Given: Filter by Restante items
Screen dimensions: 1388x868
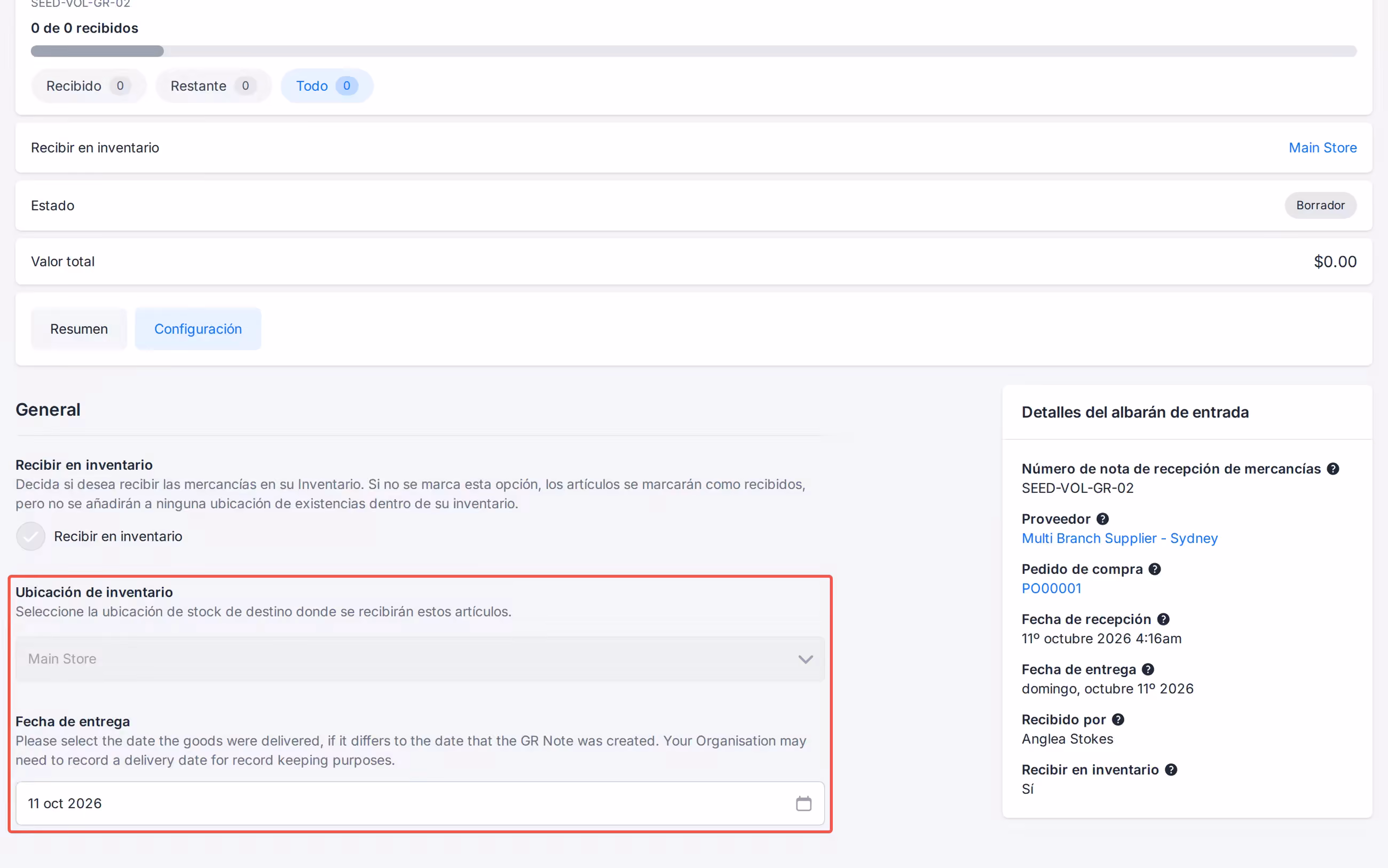Looking at the screenshot, I should click(213, 86).
